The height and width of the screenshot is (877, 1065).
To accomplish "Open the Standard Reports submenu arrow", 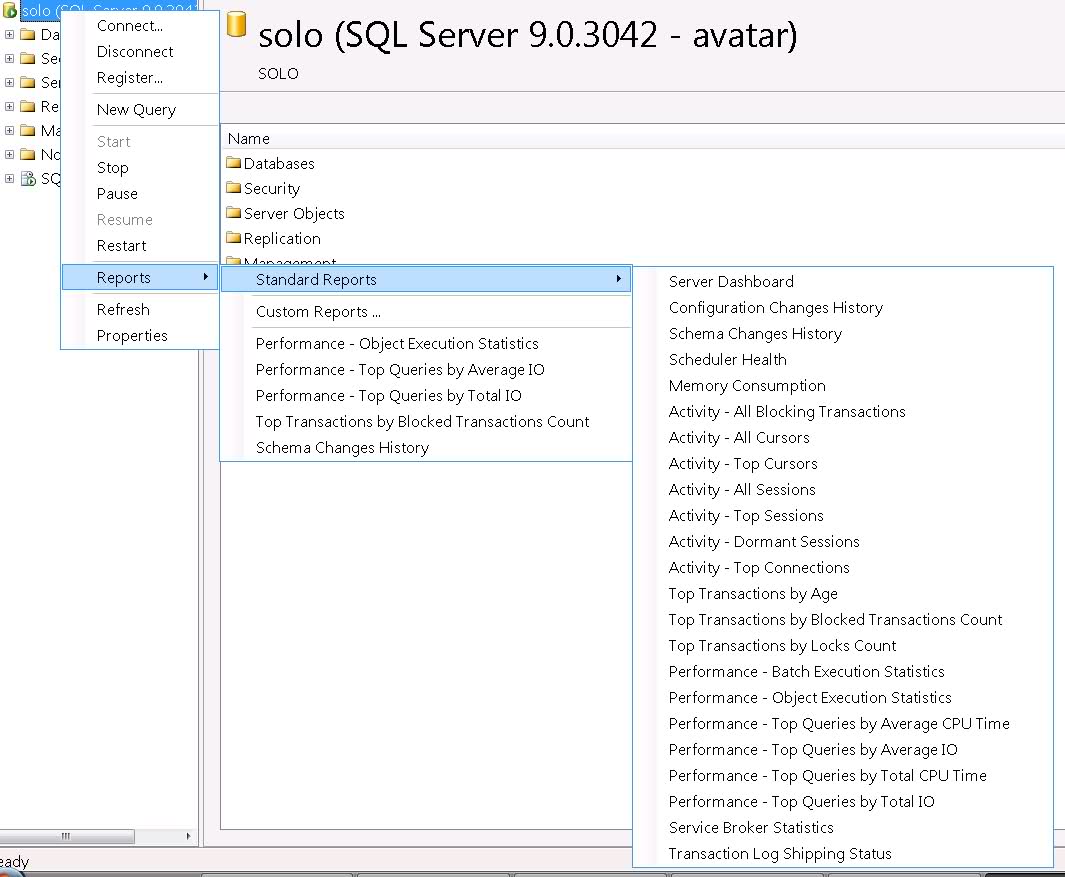I will pos(618,279).
